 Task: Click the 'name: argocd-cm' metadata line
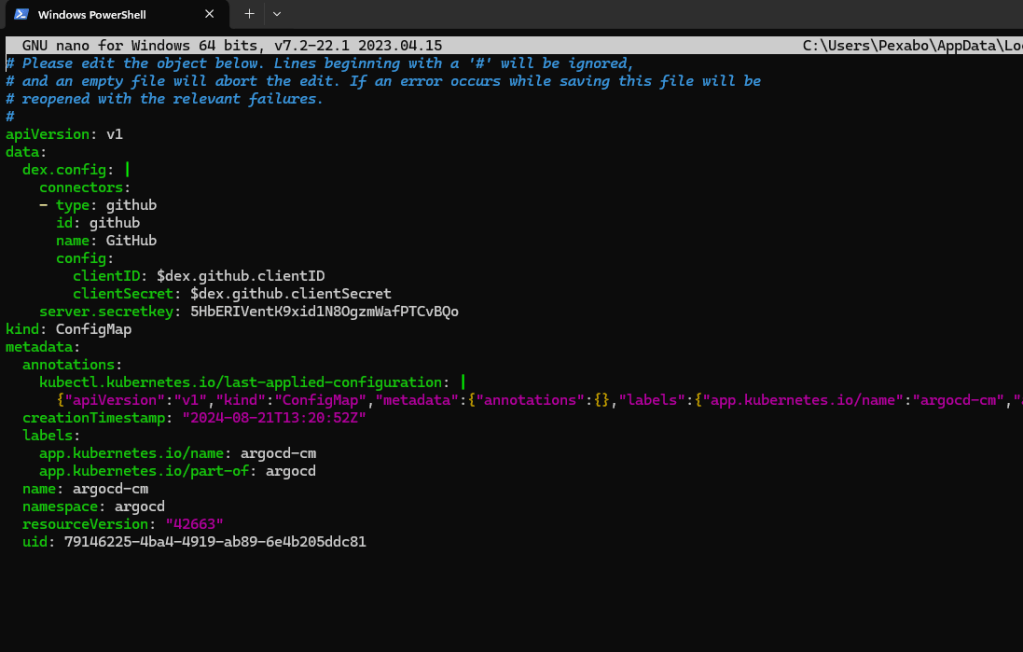tap(85, 489)
